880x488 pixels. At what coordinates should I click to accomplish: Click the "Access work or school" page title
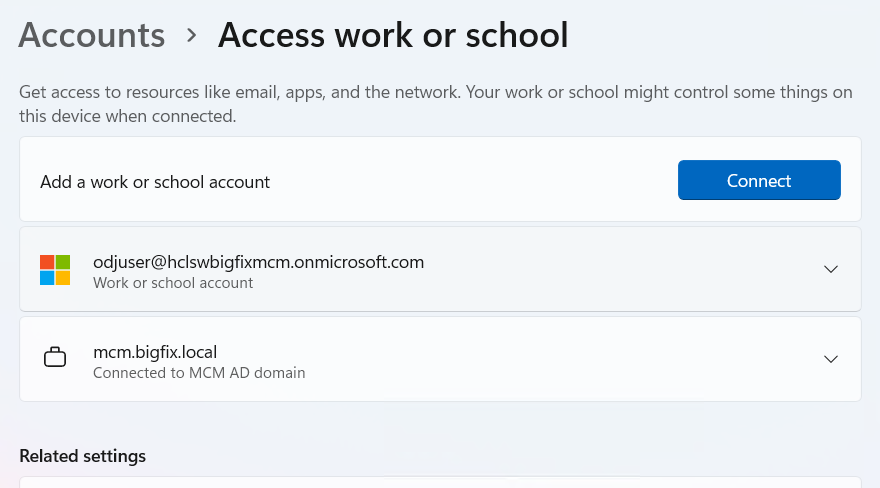pos(393,36)
